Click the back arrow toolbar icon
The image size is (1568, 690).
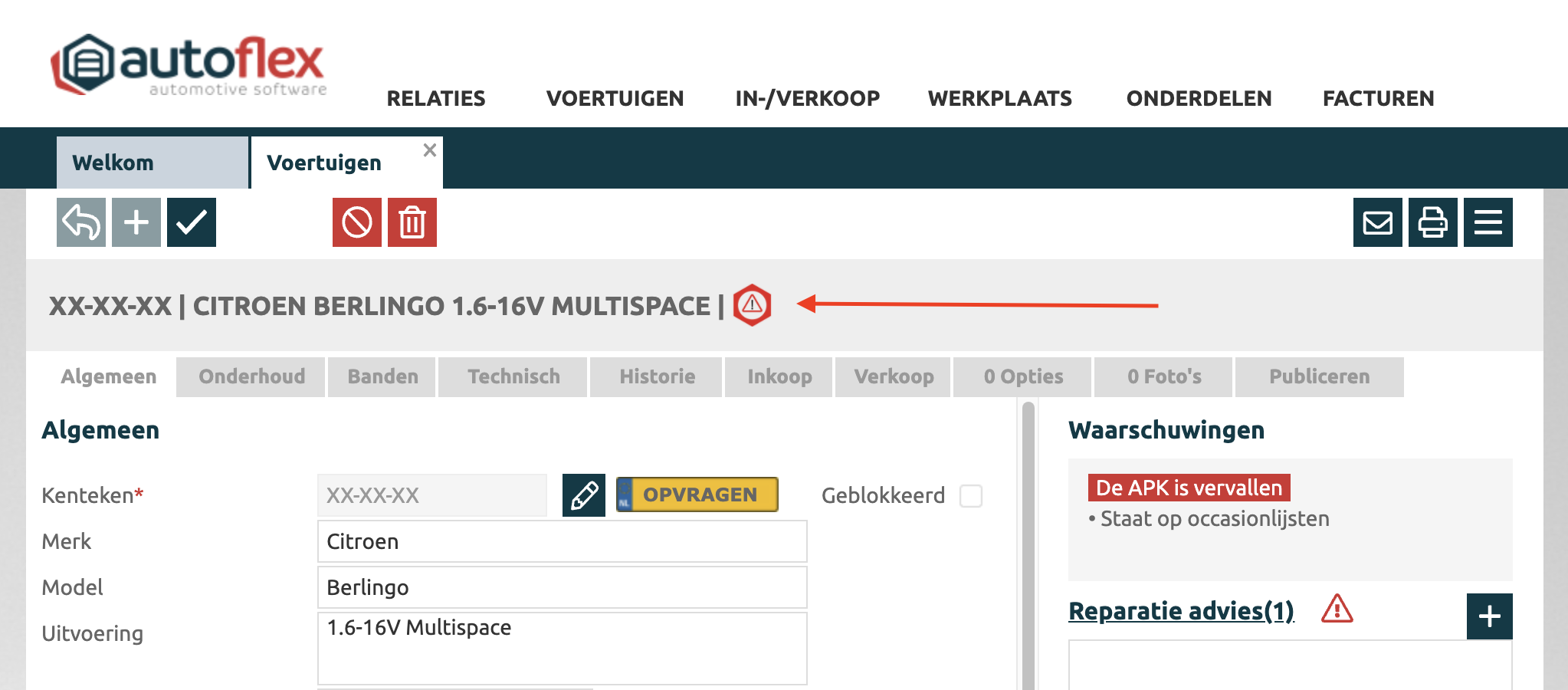coord(81,222)
